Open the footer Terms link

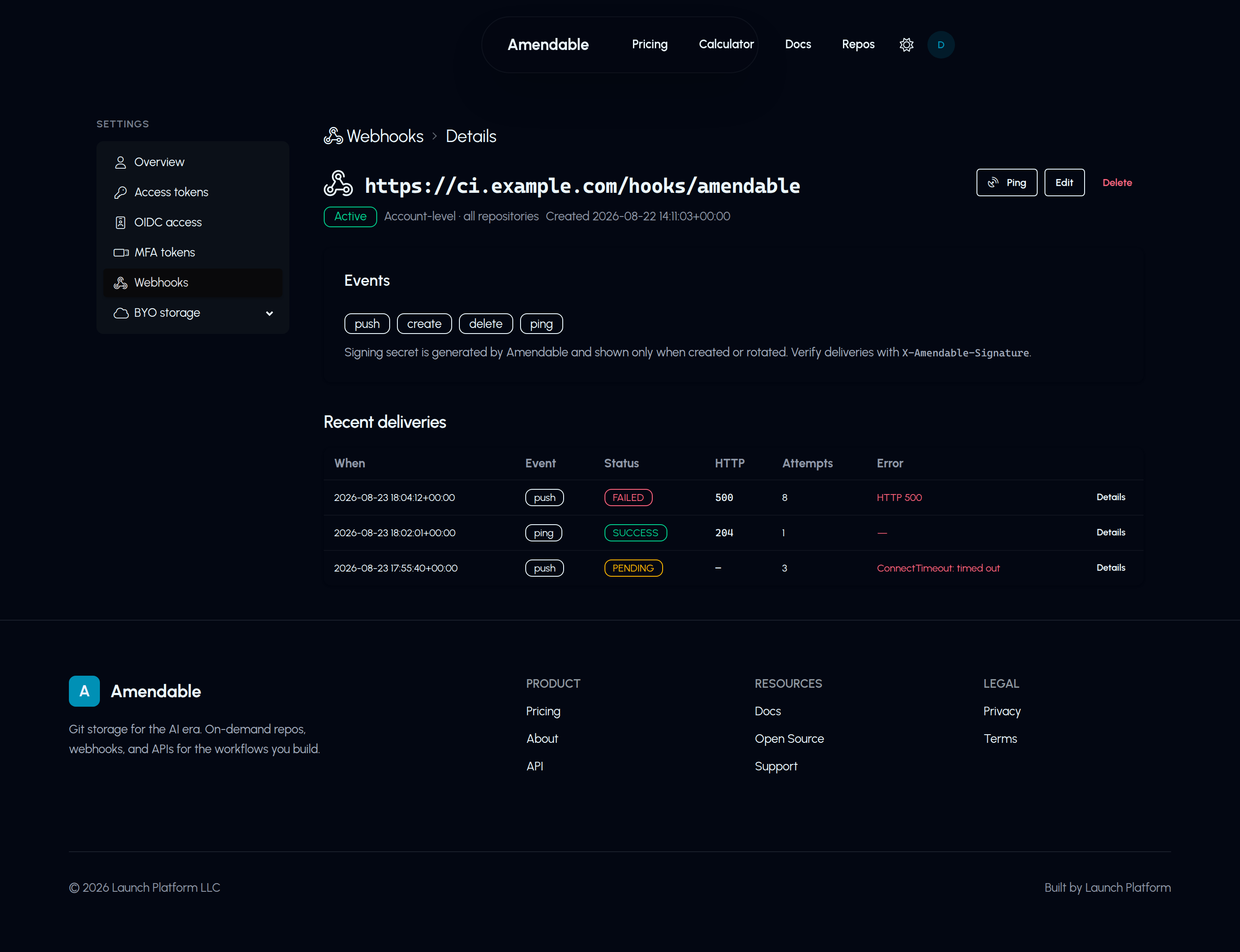coord(1000,739)
